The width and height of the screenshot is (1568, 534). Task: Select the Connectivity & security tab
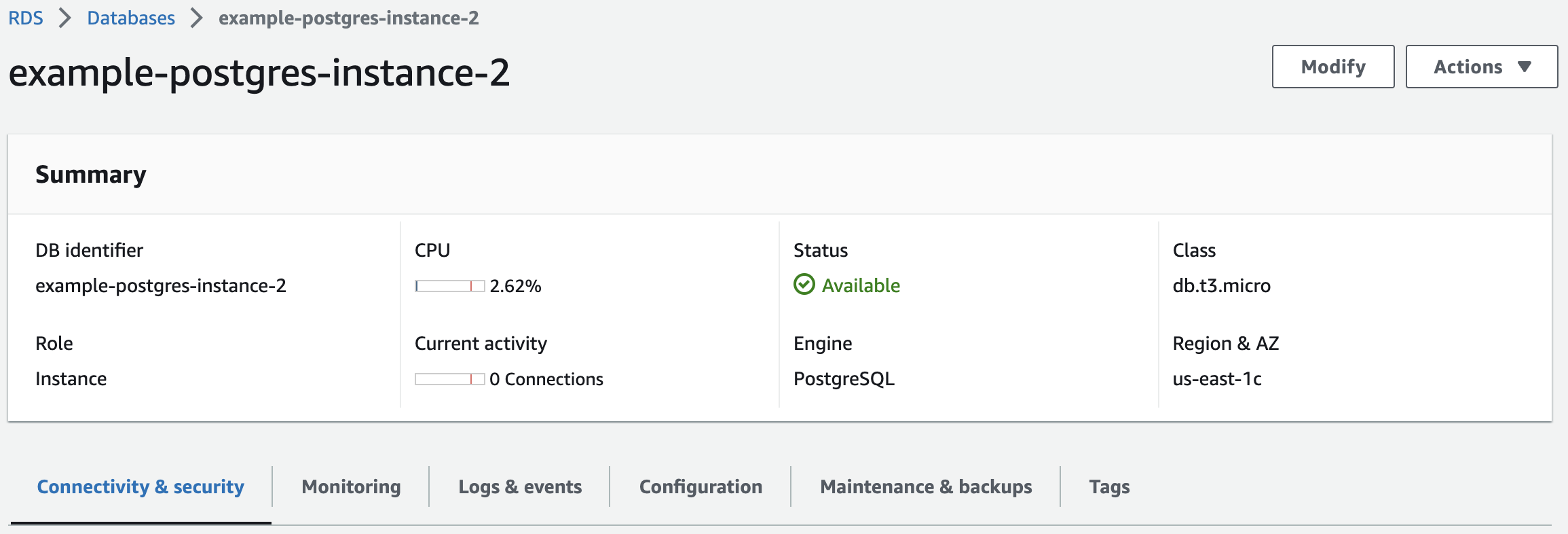141,486
